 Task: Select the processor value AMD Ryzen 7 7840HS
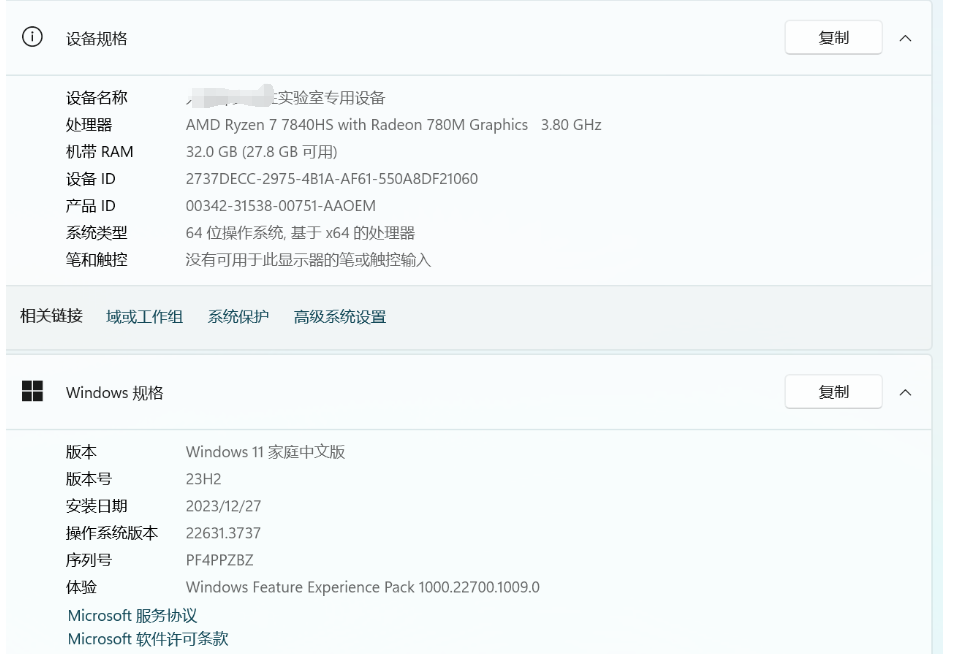pos(394,125)
